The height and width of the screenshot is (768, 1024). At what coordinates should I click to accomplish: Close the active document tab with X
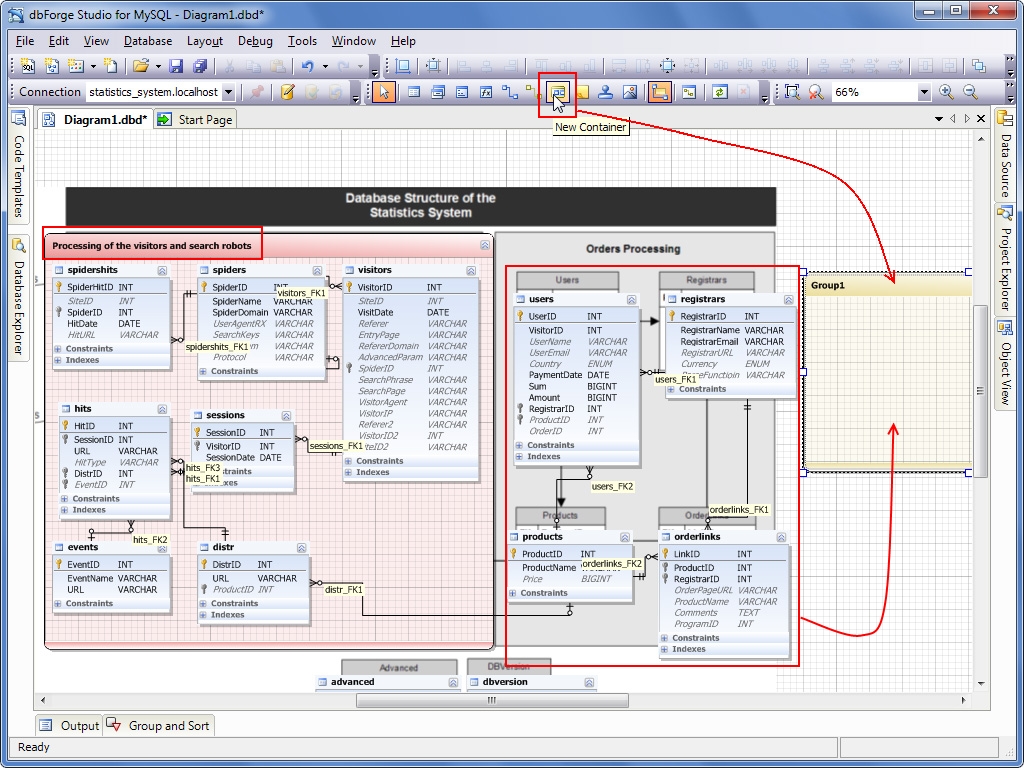[x=980, y=119]
